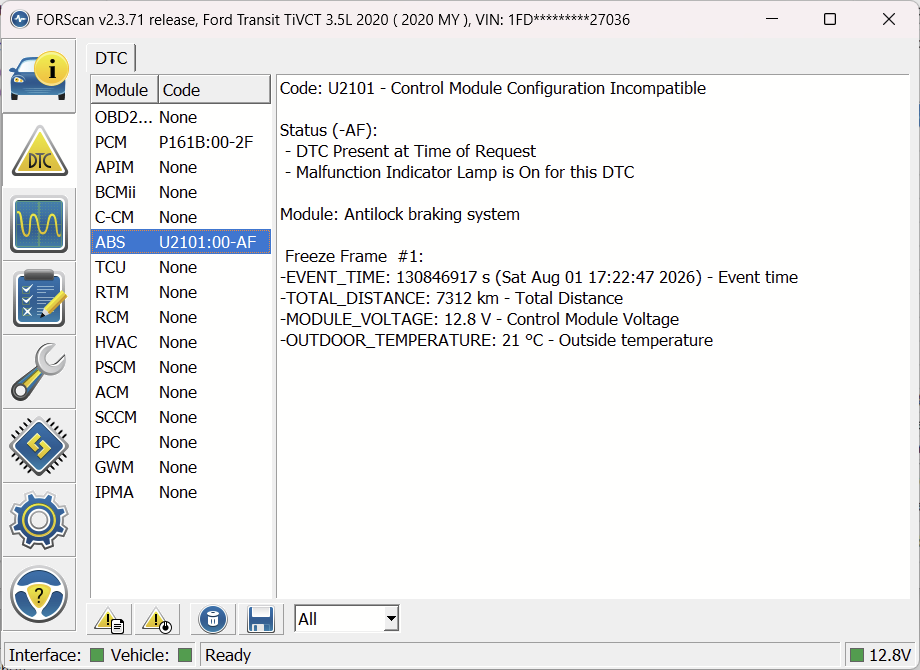Screen dimensions: 920x670
Task: Open the steering wheel help section
Action: point(39,594)
